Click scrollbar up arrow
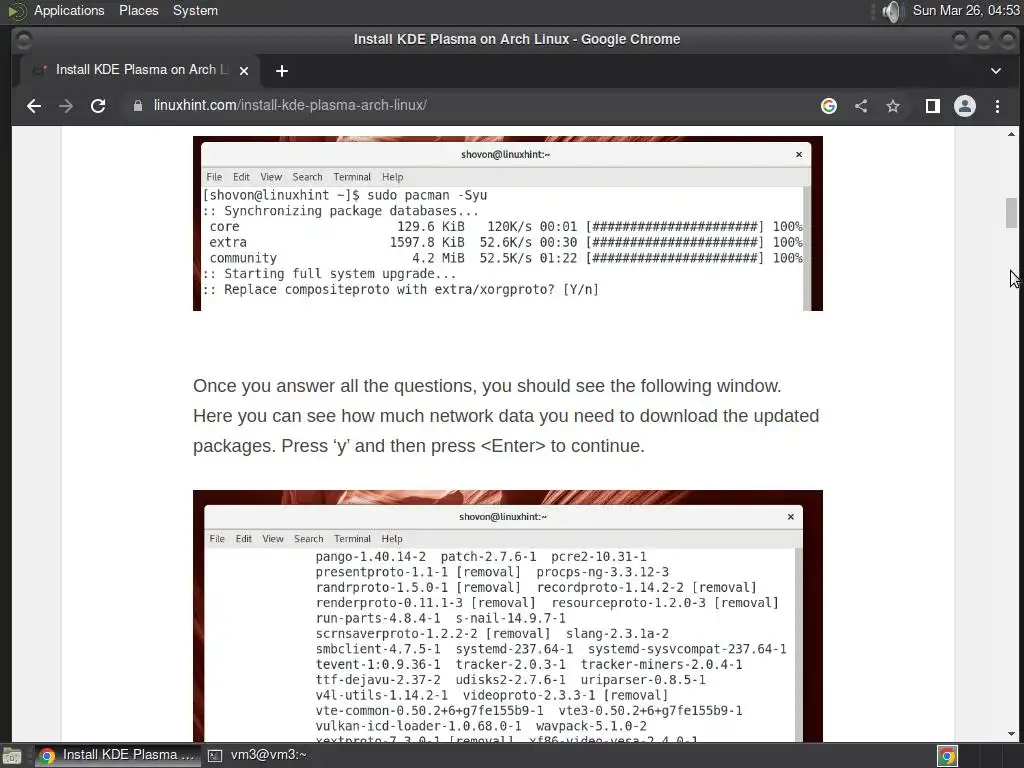This screenshot has width=1024, height=768. pyautogui.click(x=1011, y=134)
